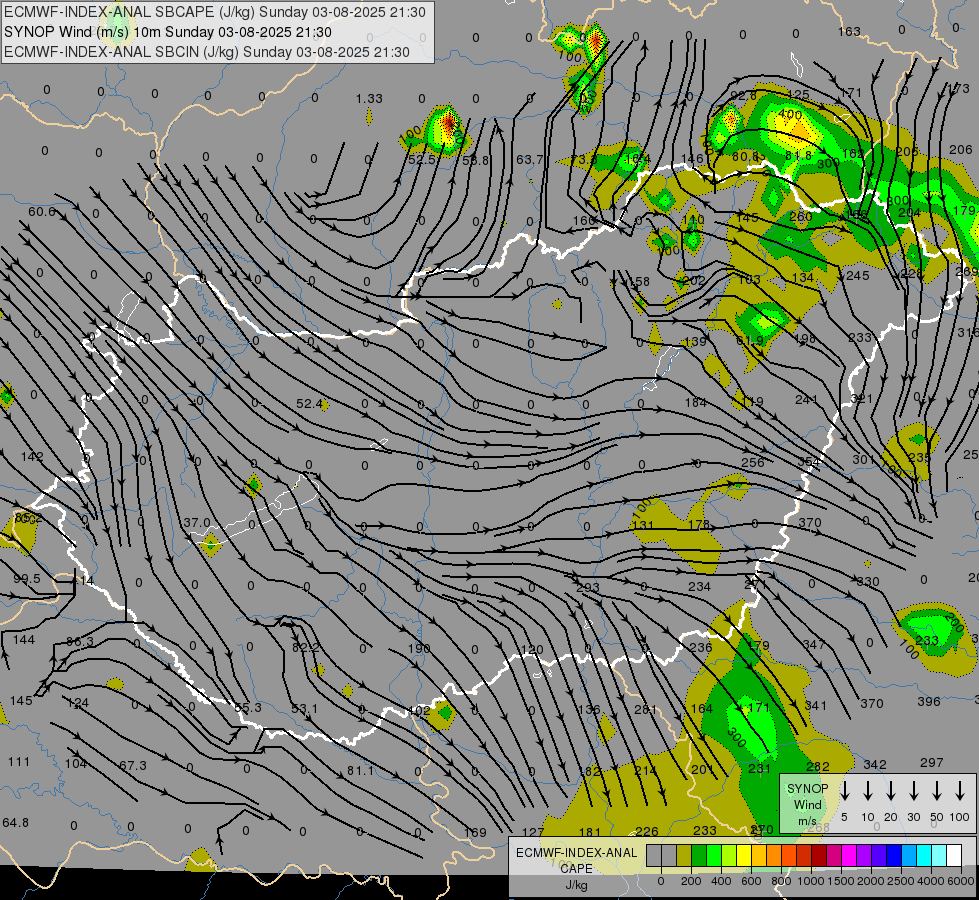Click the 256 value on the map
This screenshot has width=979, height=900.
click(x=752, y=462)
